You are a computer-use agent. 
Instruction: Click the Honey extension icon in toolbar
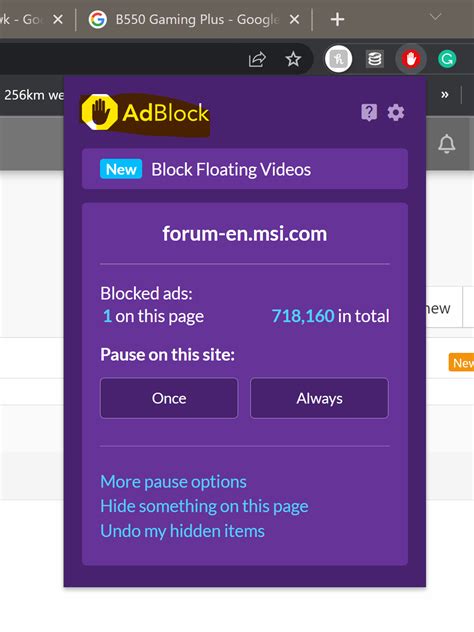pos(339,59)
